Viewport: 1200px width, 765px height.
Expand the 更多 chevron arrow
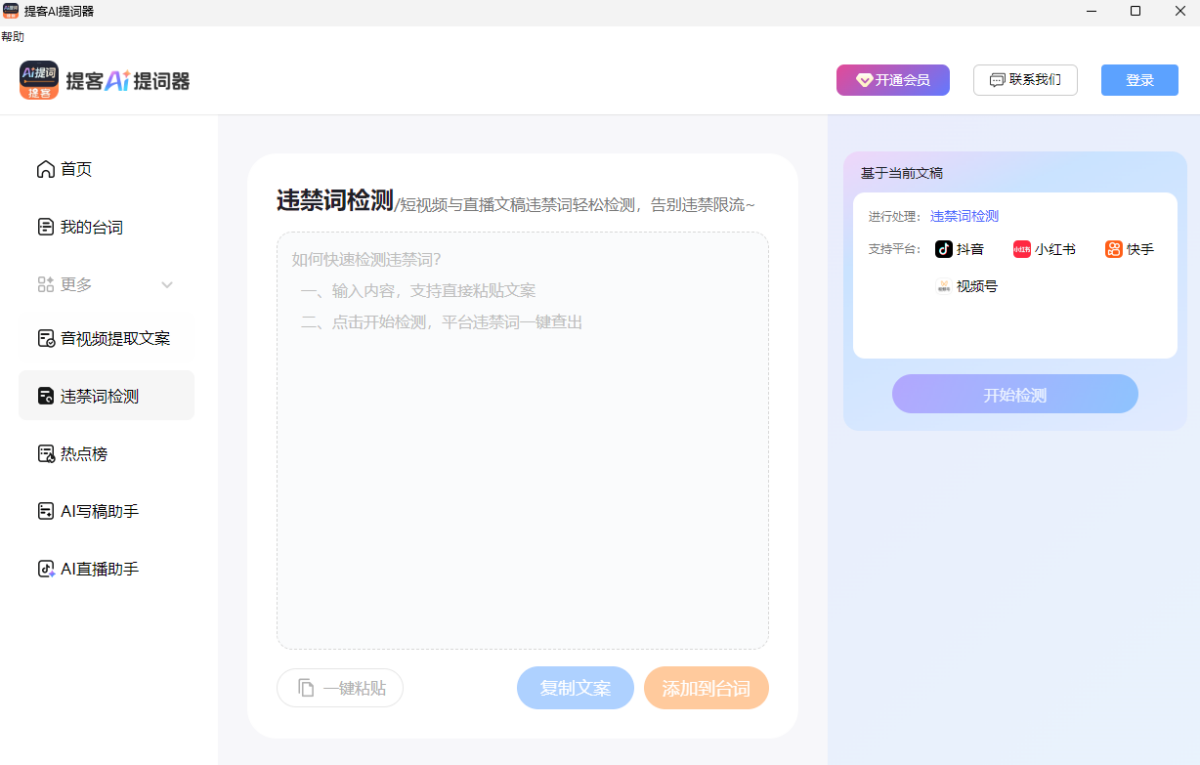pyautogui.click(x=167, y=285)
